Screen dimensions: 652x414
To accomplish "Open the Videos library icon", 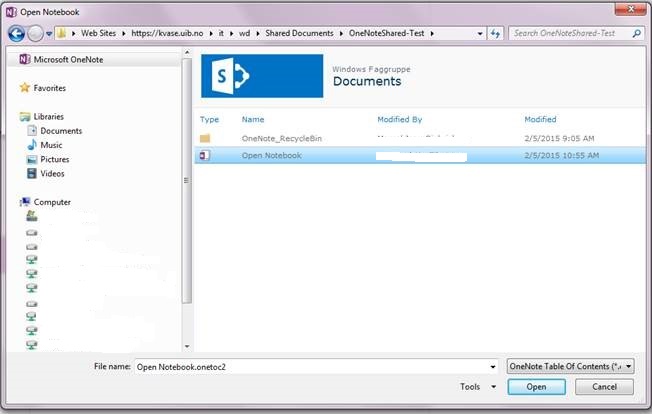I will (31, 174).
